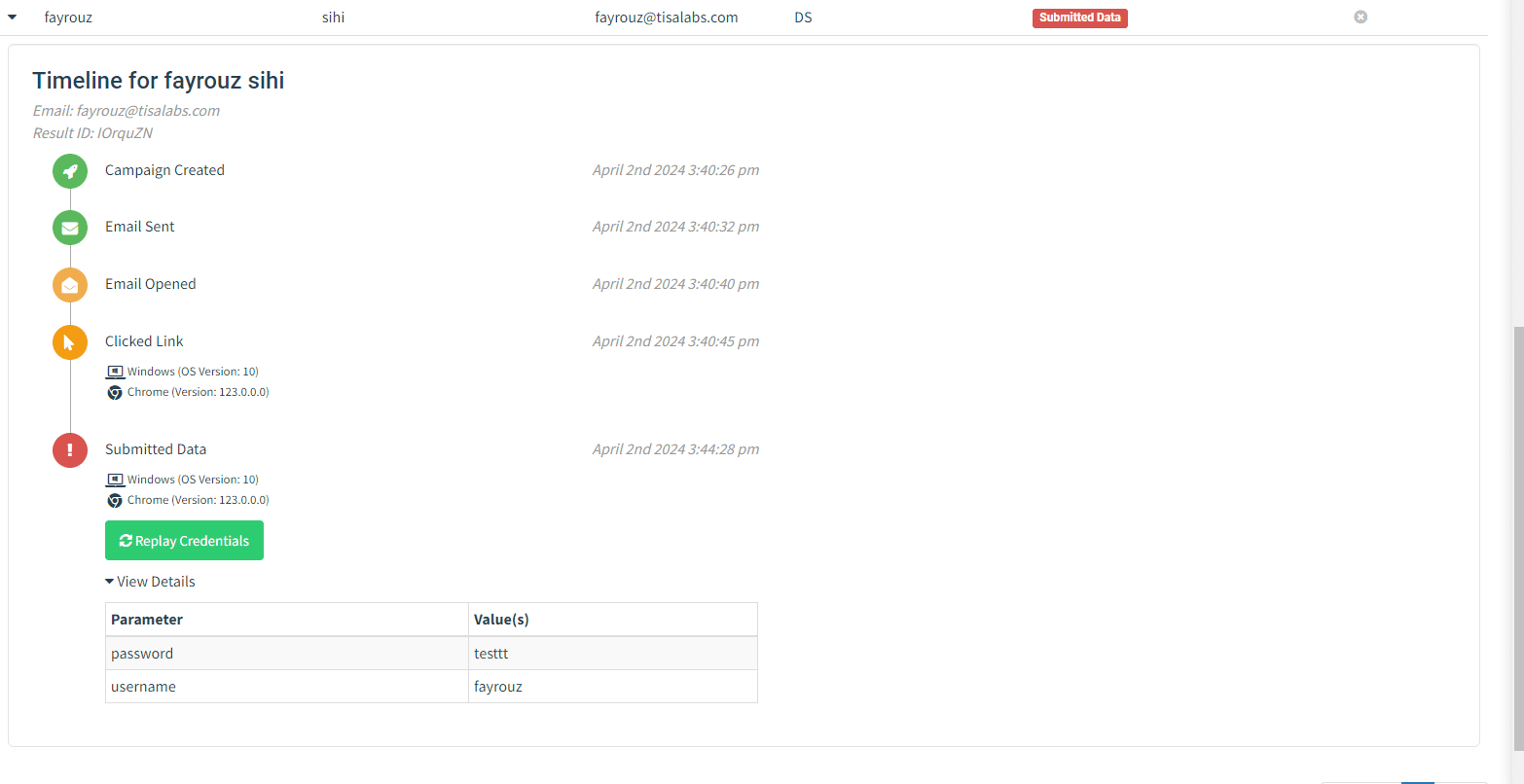Collapse the timeline row with the caret
This screenshot has height=784, width=1524.
point(14,17)
